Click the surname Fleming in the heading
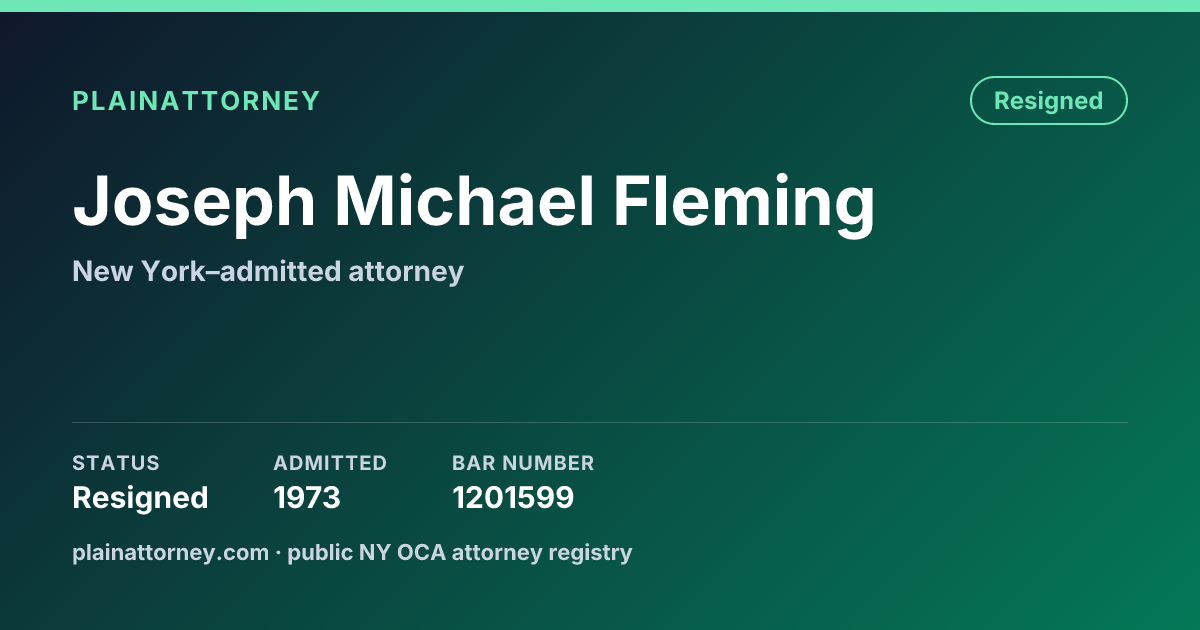 click(744, 203)
